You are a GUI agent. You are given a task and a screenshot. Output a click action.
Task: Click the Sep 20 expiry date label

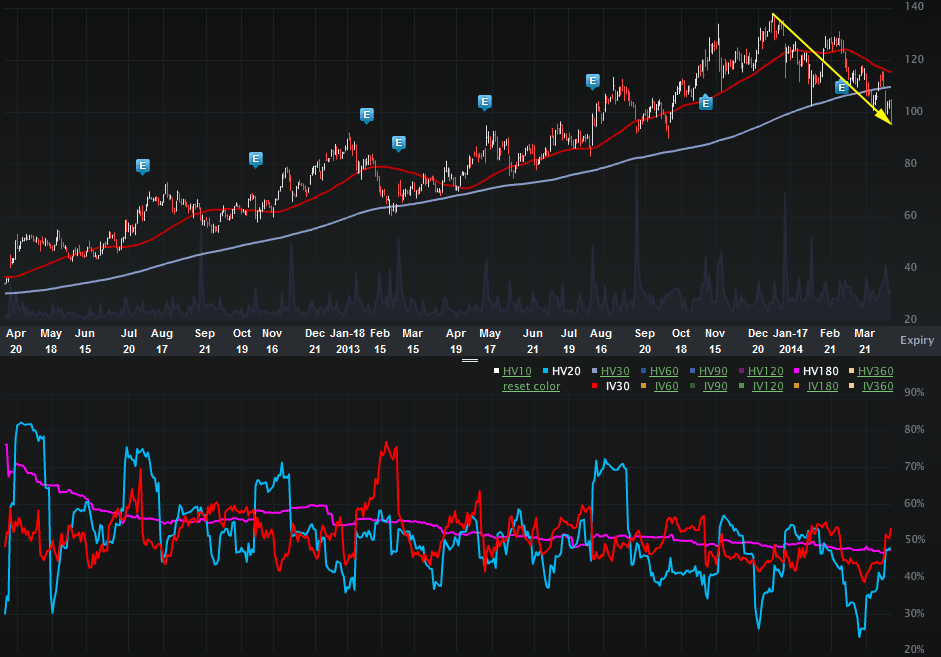click(645, 341)
